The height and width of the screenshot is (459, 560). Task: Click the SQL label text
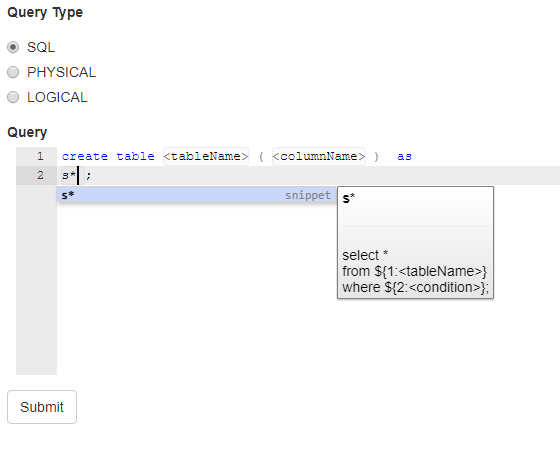click(41, 48)
